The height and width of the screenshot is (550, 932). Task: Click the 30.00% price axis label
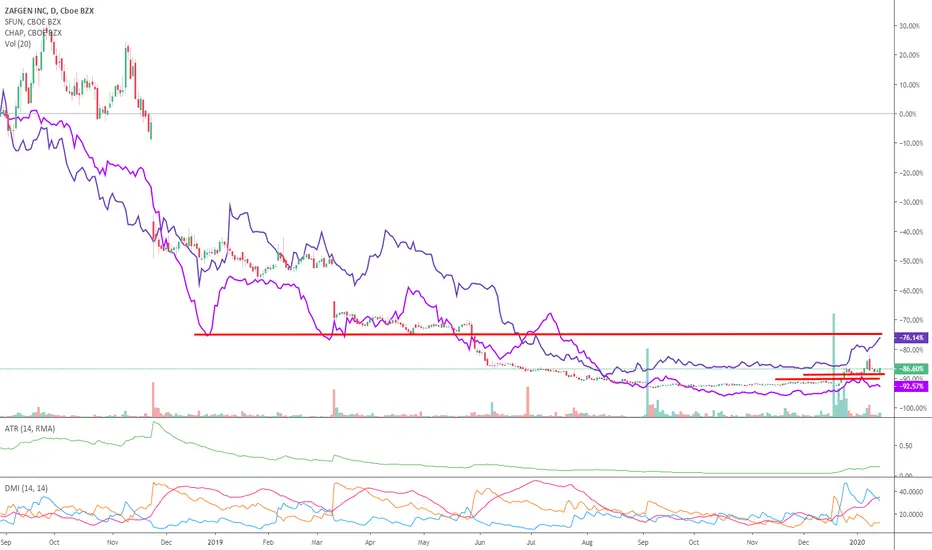point(911,26)
